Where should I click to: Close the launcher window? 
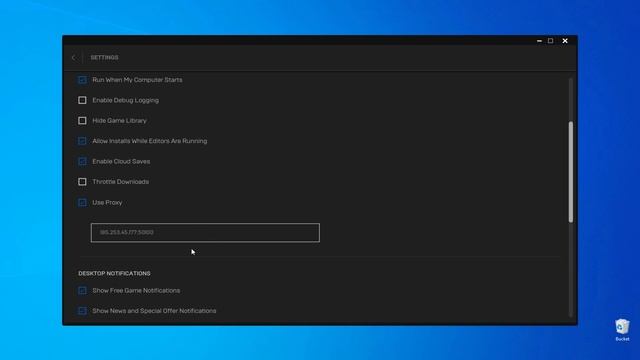[565, 41]
